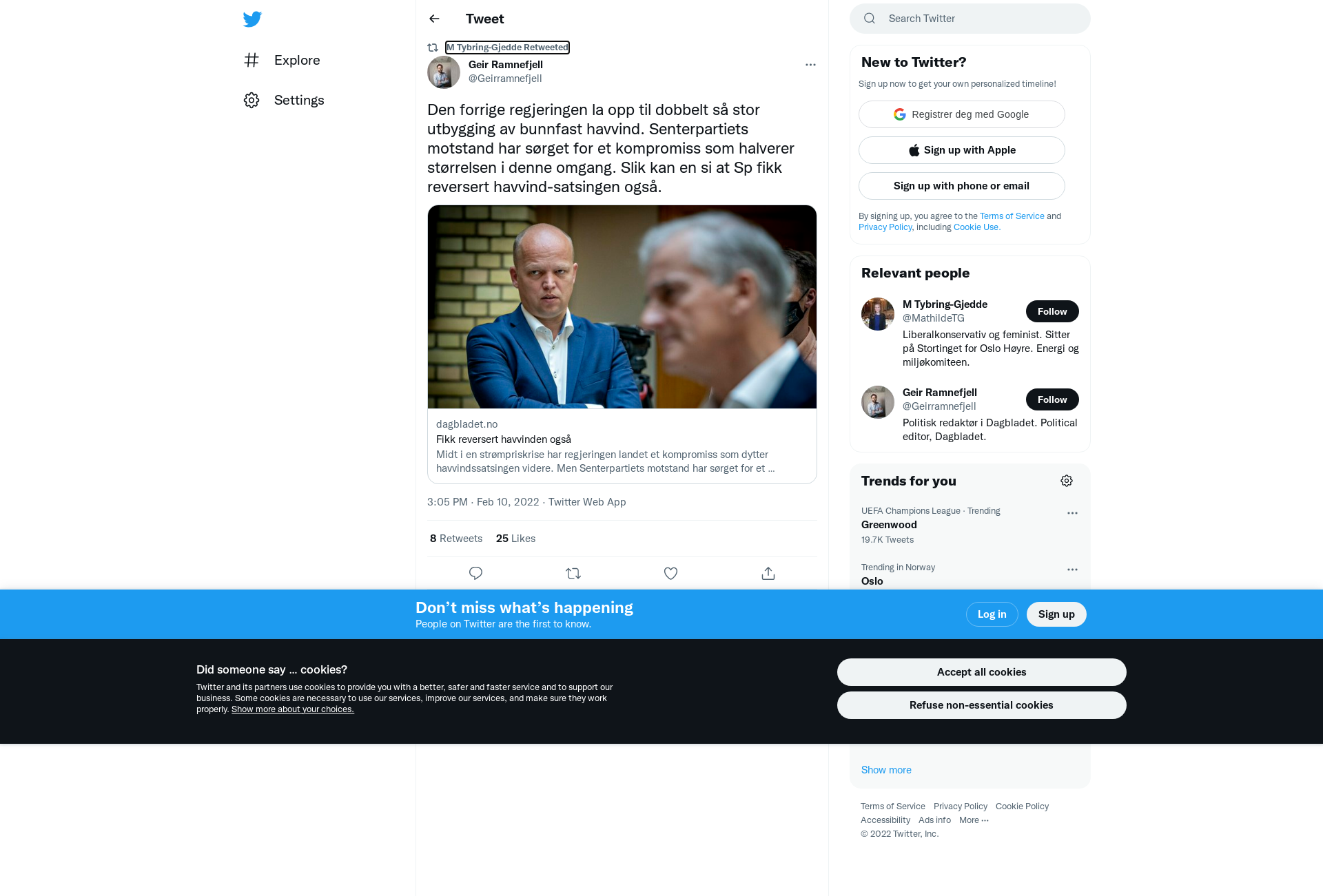Viewport: 1323px width, 896px height.
Task: Follow M Tybring-Gjedde
Action: click(1052, 311)
